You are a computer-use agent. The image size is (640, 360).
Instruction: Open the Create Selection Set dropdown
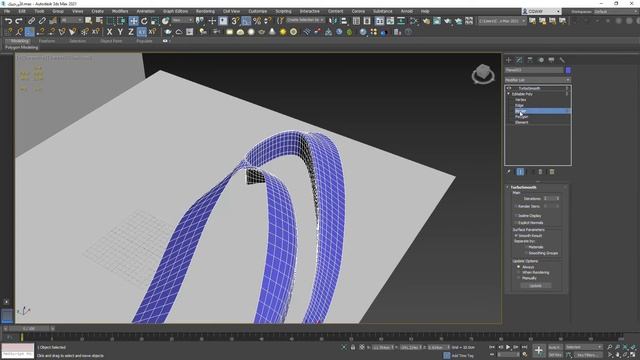pos(305,20)
